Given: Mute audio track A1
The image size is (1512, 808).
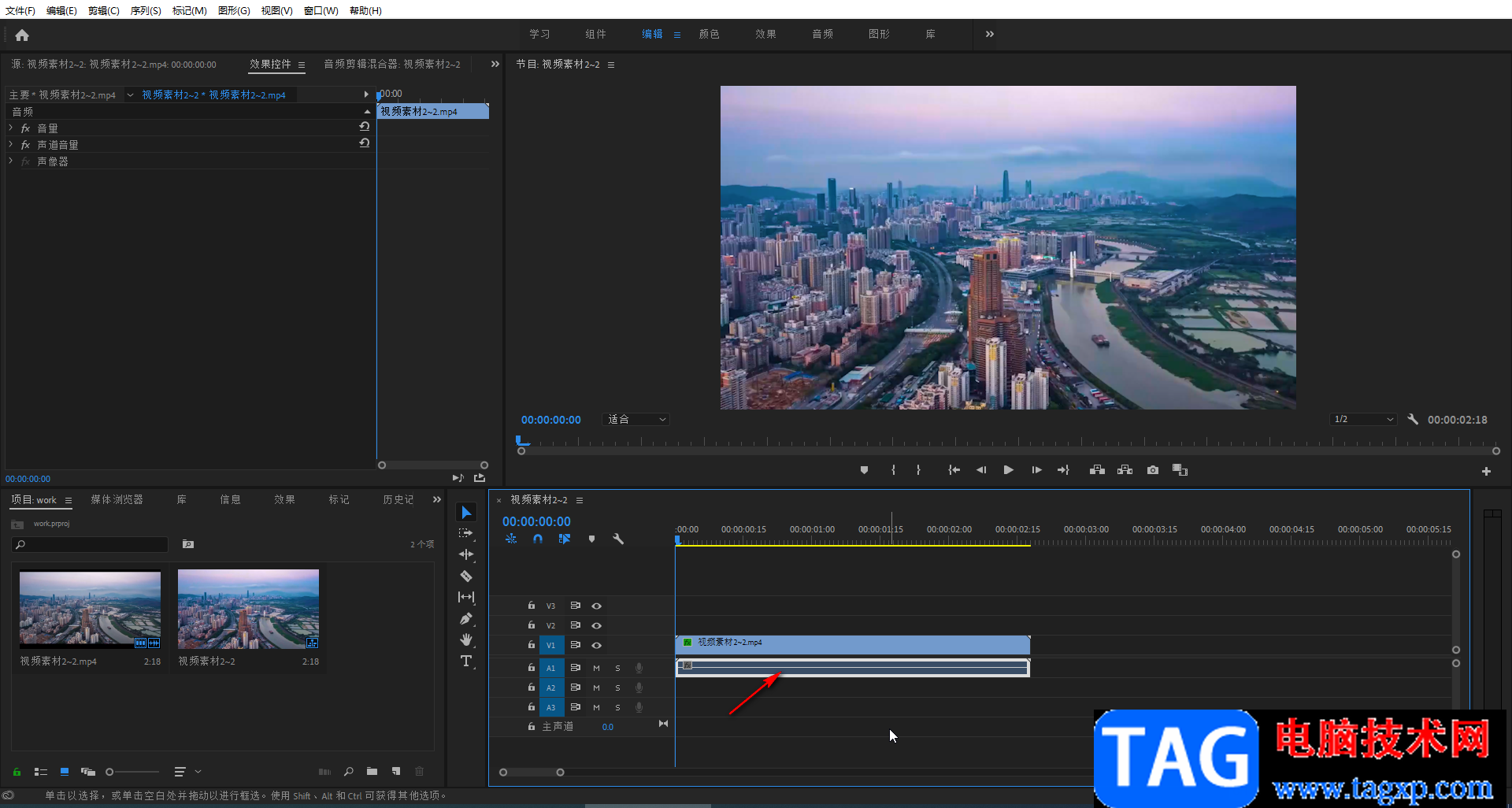Looking at the screenshot, I should tap(596, 668).
